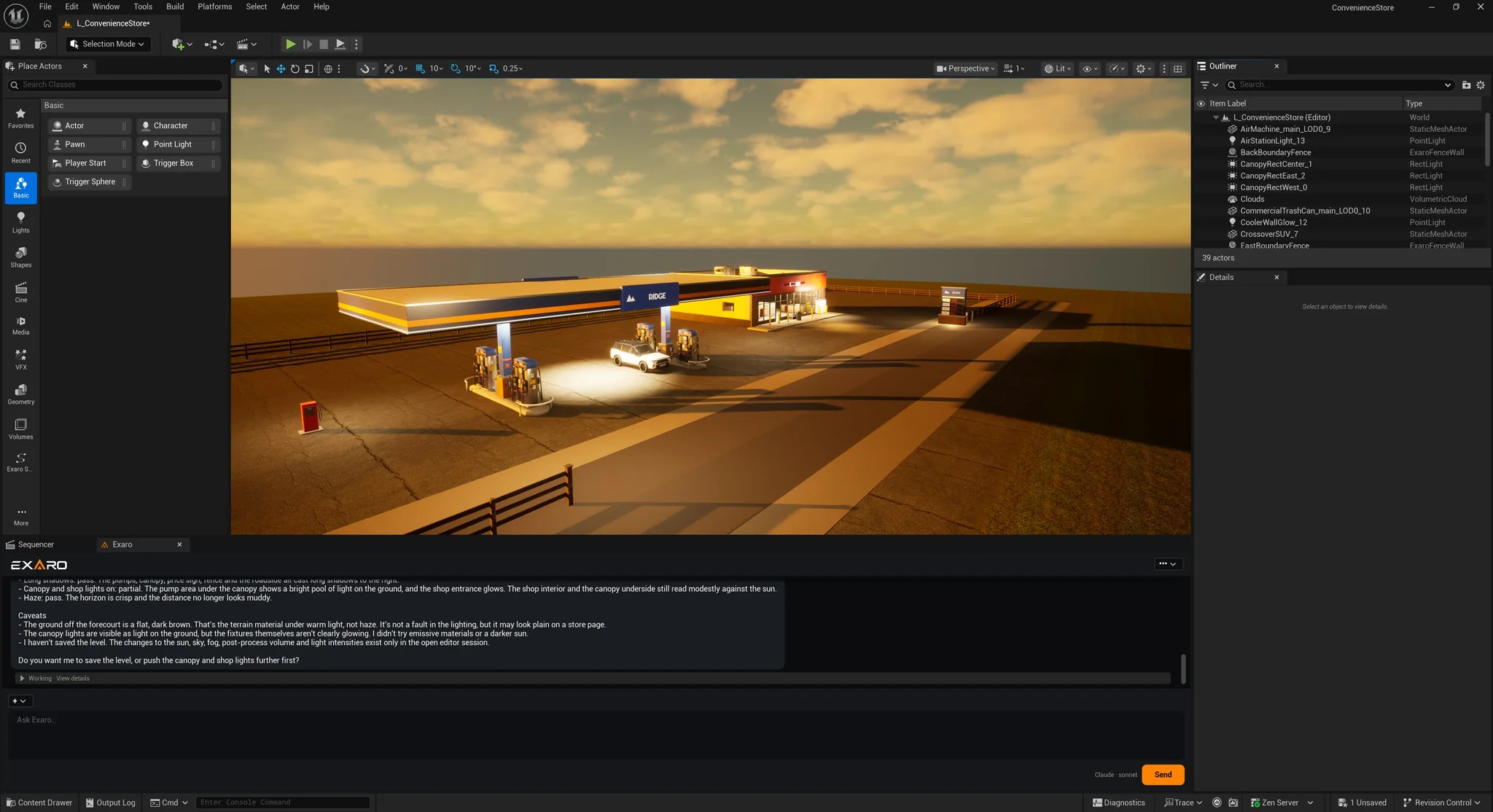Click the Play in editor button
The height and width of the screenshot is (812, 1493).
point(290,44)
